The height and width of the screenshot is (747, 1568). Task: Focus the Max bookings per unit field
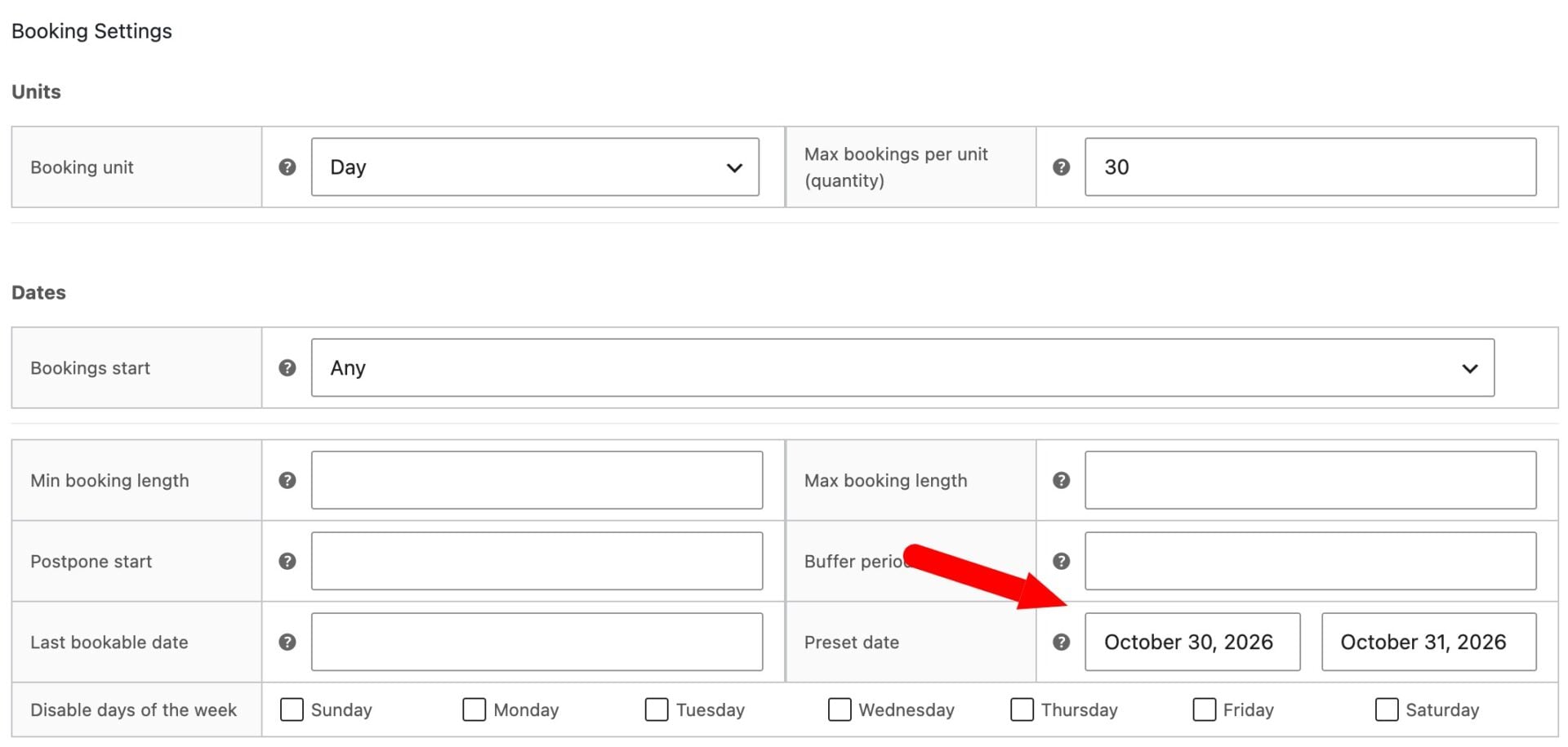1310,167
